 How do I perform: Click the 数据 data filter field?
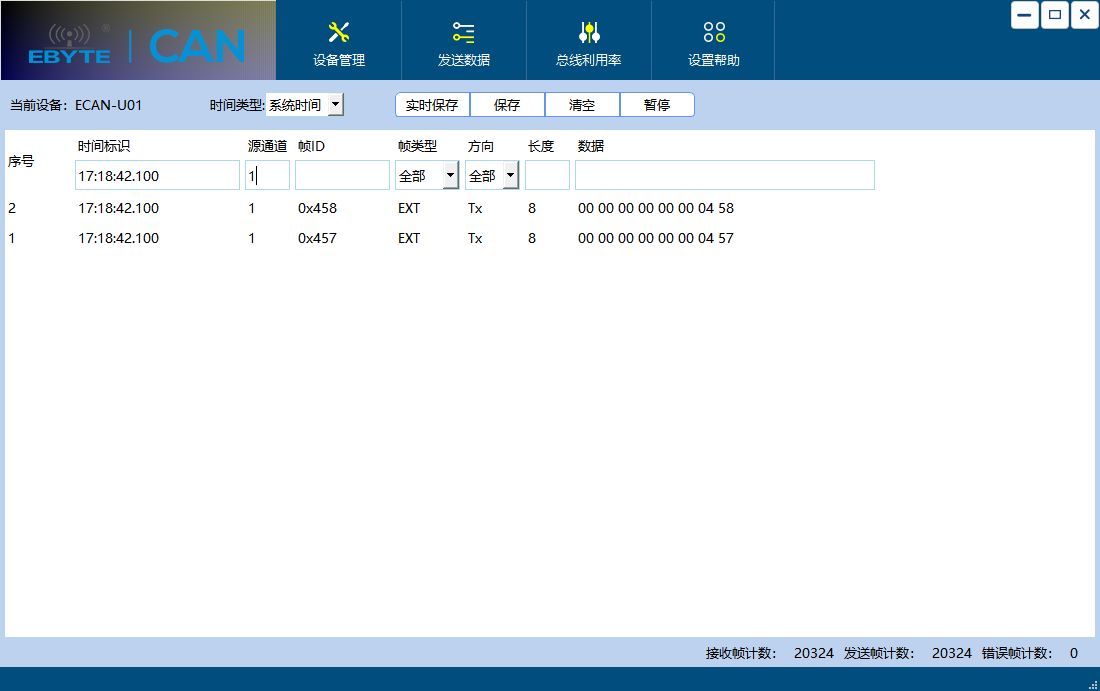[x=724, y=174]
